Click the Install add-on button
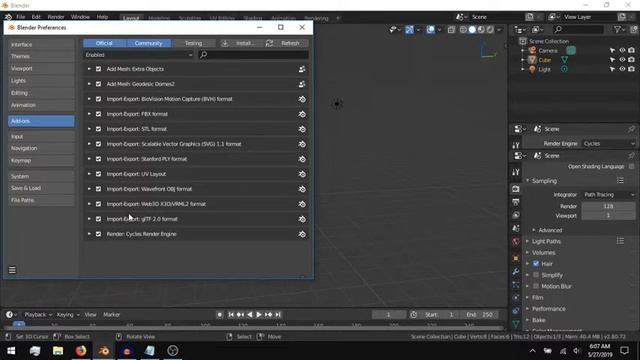Screen dimensions: 640x360 [239, 43]
